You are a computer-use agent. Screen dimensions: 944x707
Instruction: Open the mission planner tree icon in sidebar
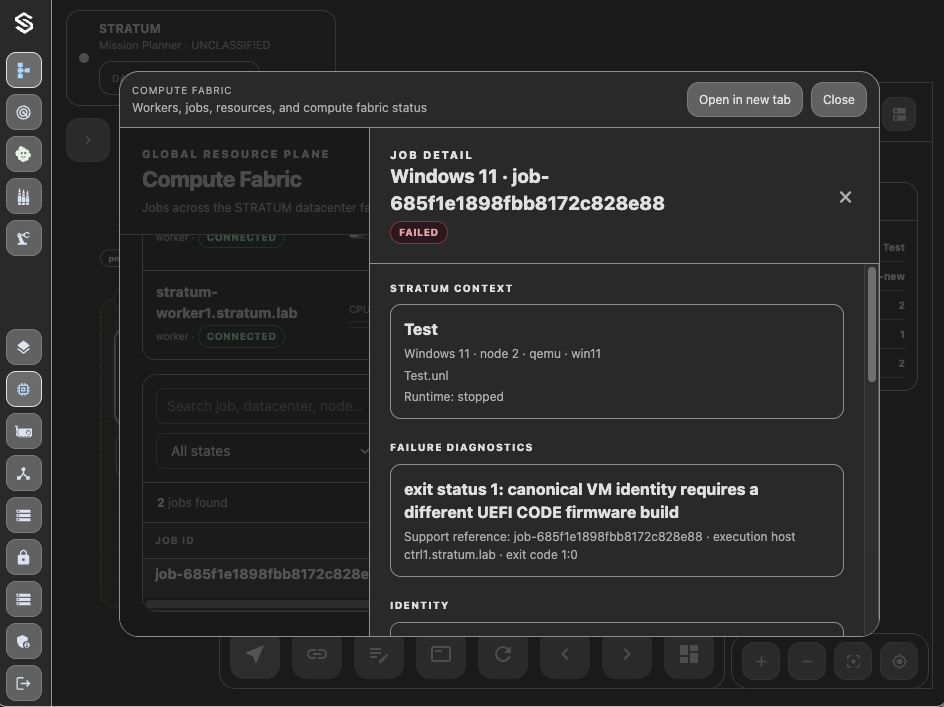(x=23, y=70)
